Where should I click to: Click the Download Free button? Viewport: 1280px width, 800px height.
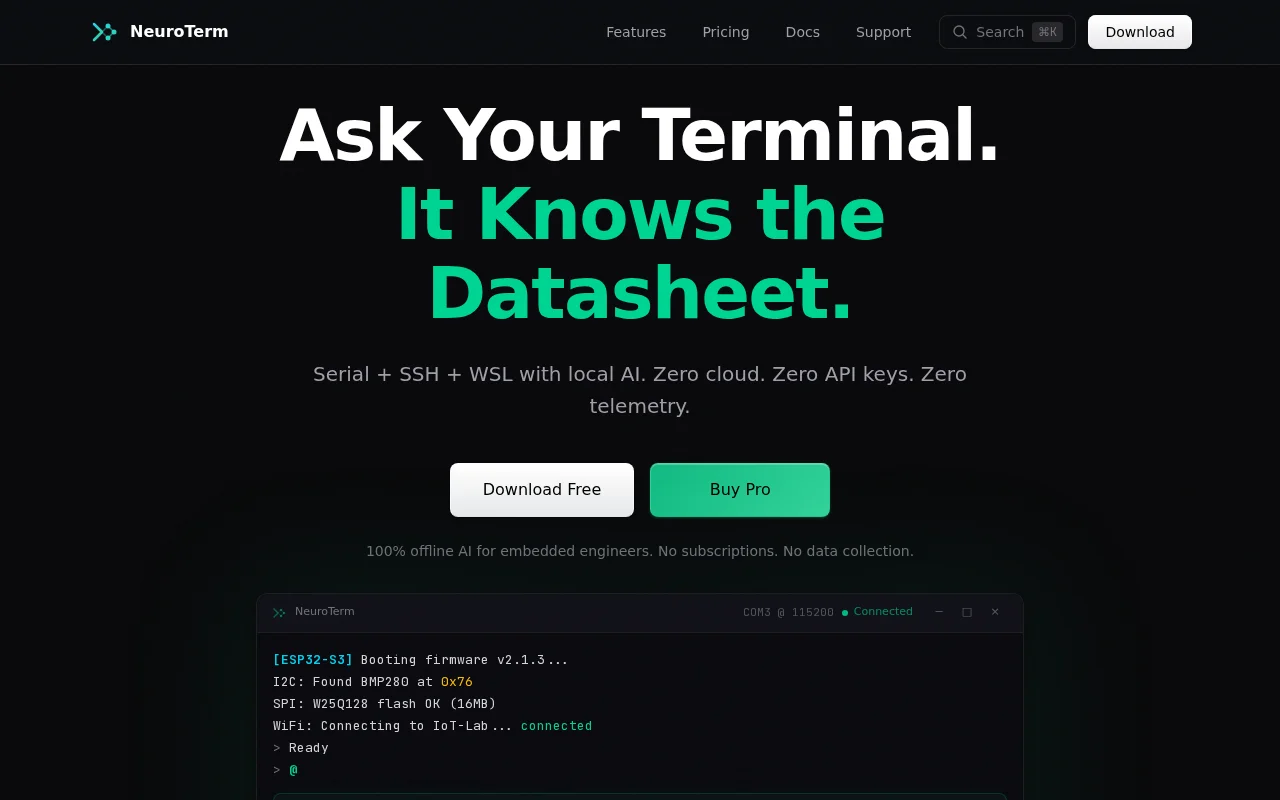[542, 490]
